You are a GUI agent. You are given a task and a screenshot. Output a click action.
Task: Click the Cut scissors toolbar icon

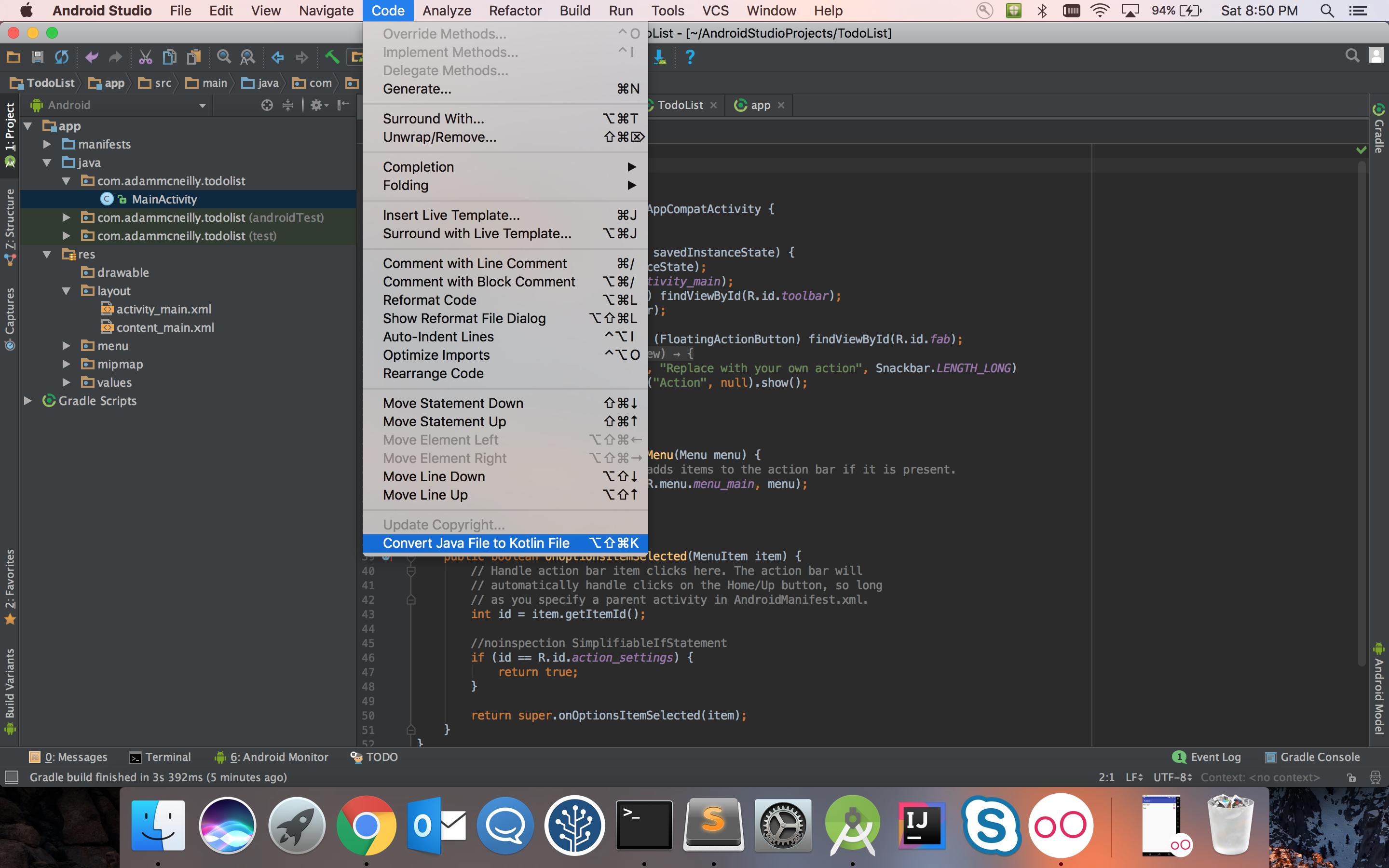coord(145,57)
